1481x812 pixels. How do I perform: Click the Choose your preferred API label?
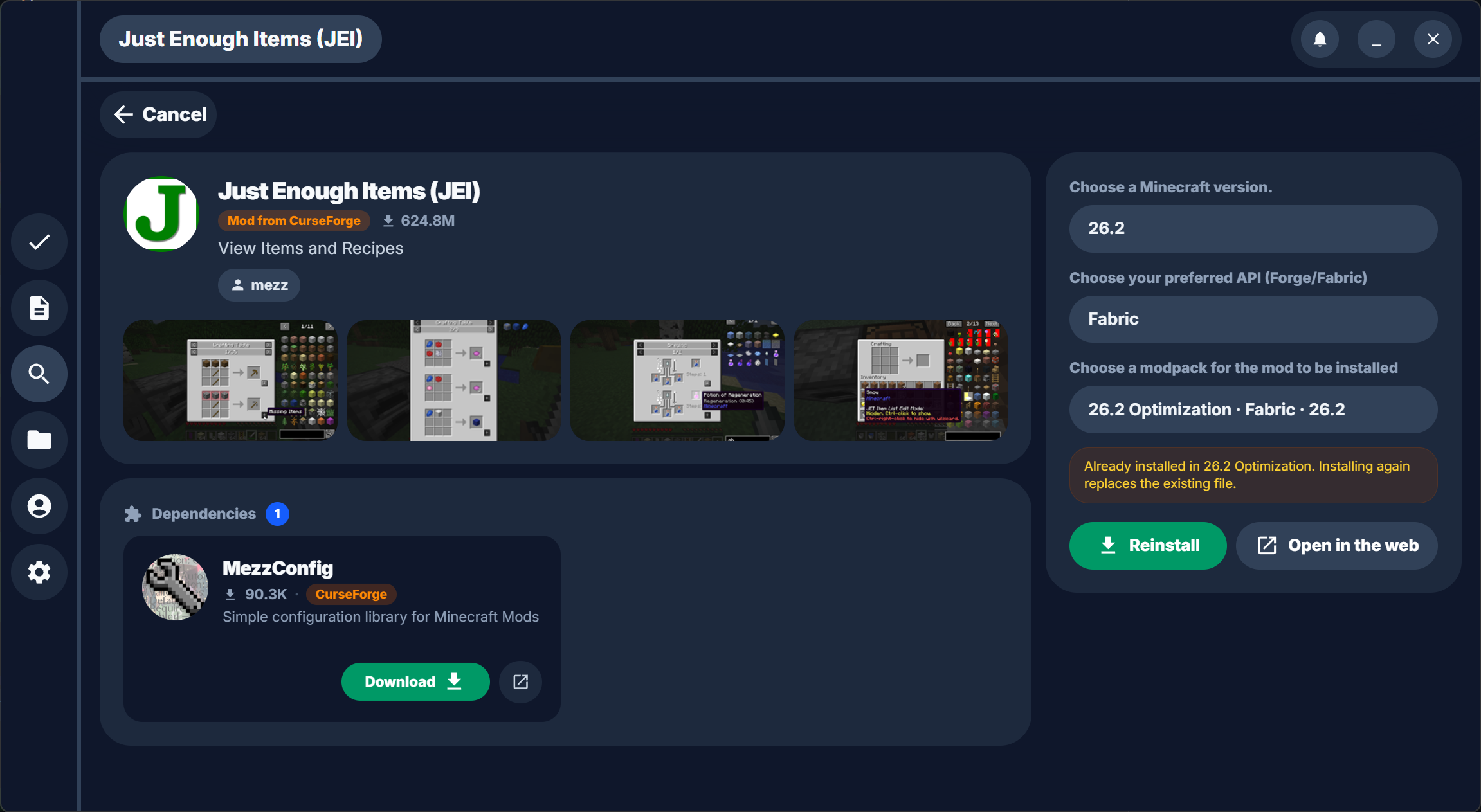(1218, 278)
